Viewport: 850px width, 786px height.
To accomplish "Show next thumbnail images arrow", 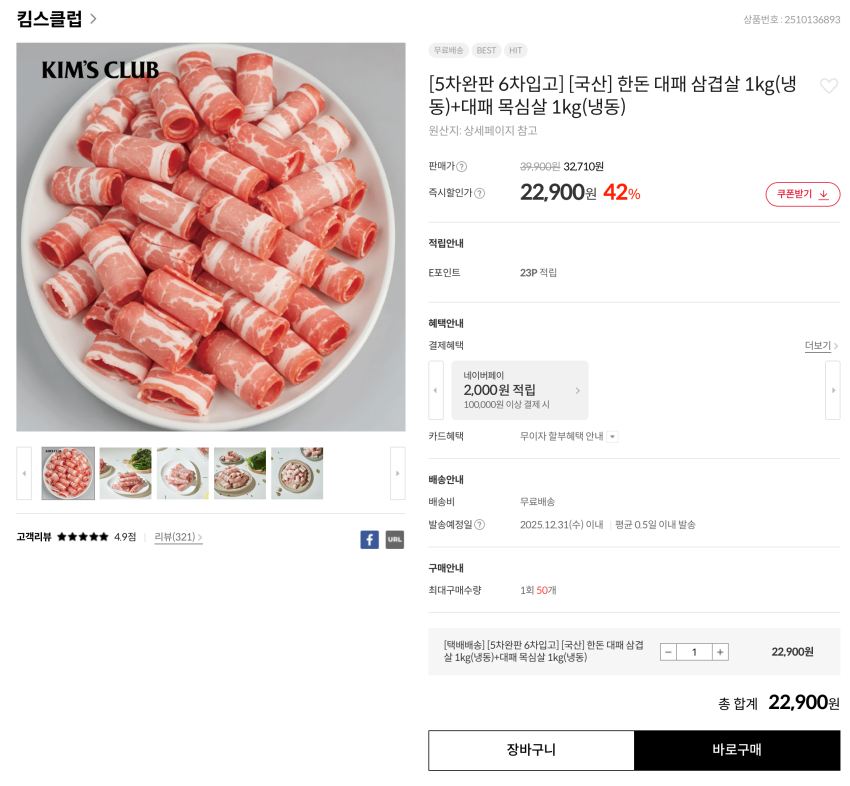I will (397, 473).
